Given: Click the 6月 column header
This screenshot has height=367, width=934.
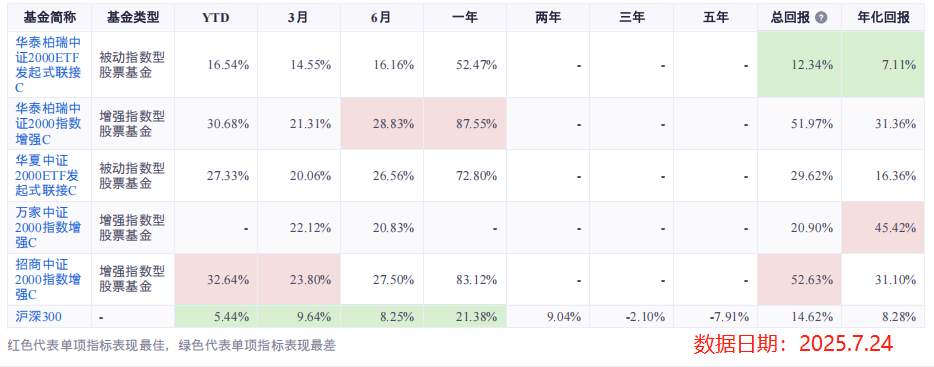Looking at the screenshot, I should point(382,17).
